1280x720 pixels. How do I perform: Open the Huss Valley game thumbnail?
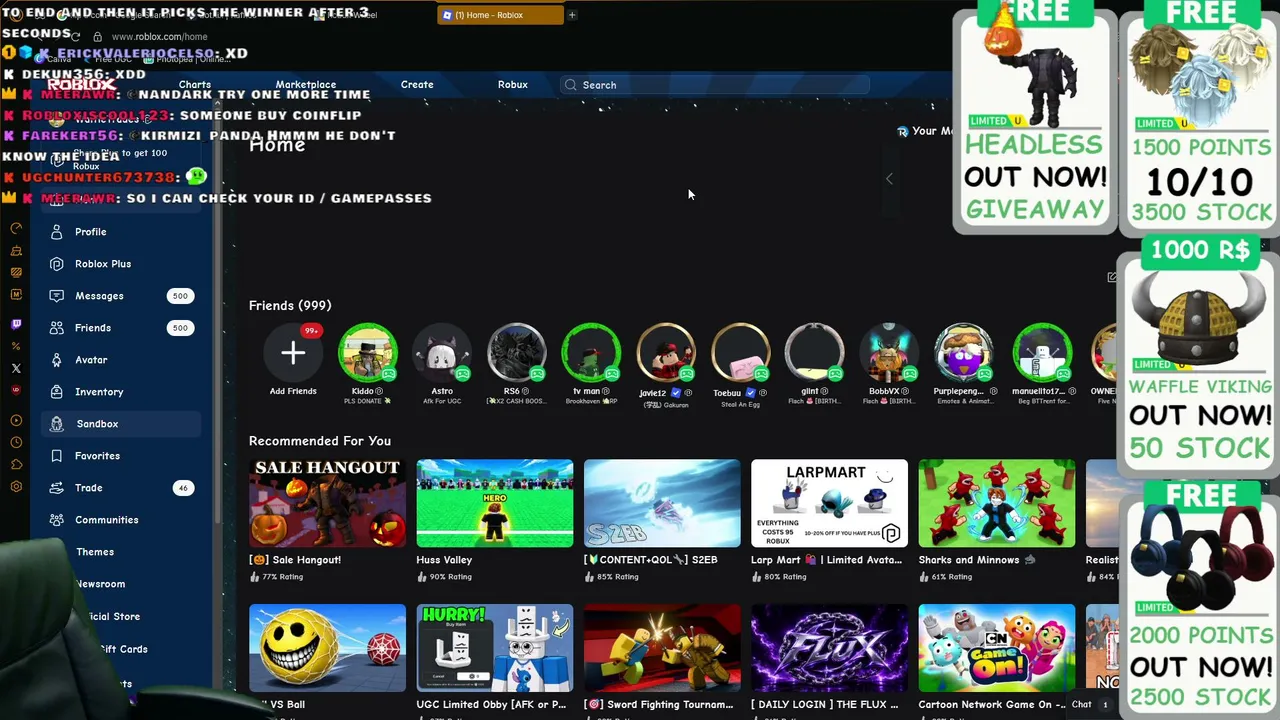tap(495, 503)
